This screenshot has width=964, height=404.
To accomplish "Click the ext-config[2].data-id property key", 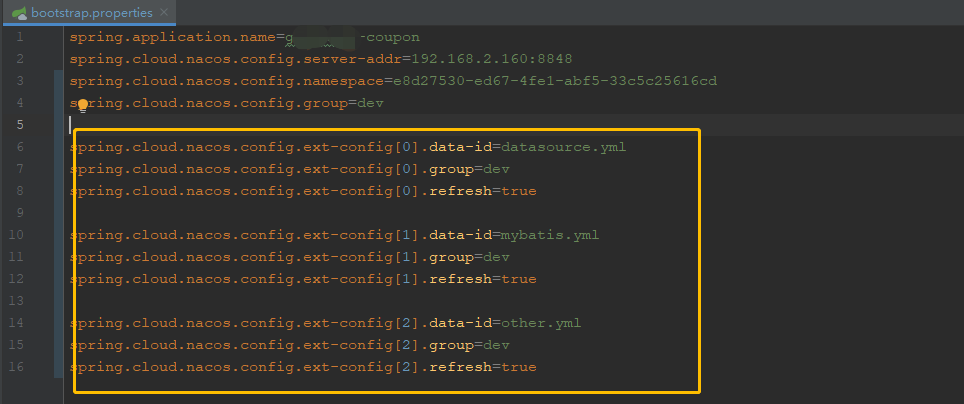I will [x=281, y=323].
